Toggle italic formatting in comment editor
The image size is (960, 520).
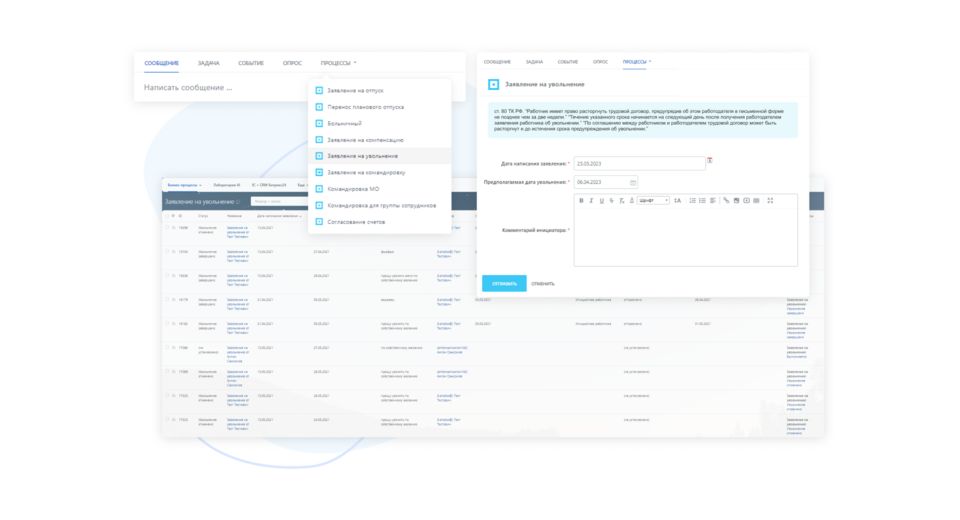pos(591,201)
